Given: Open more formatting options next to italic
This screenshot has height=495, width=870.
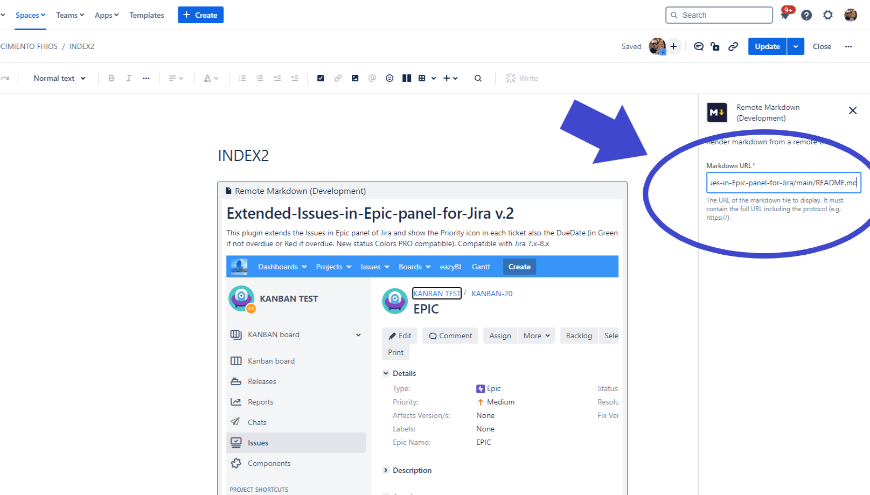Looking at the screenshot, I should tap(146, 78).
